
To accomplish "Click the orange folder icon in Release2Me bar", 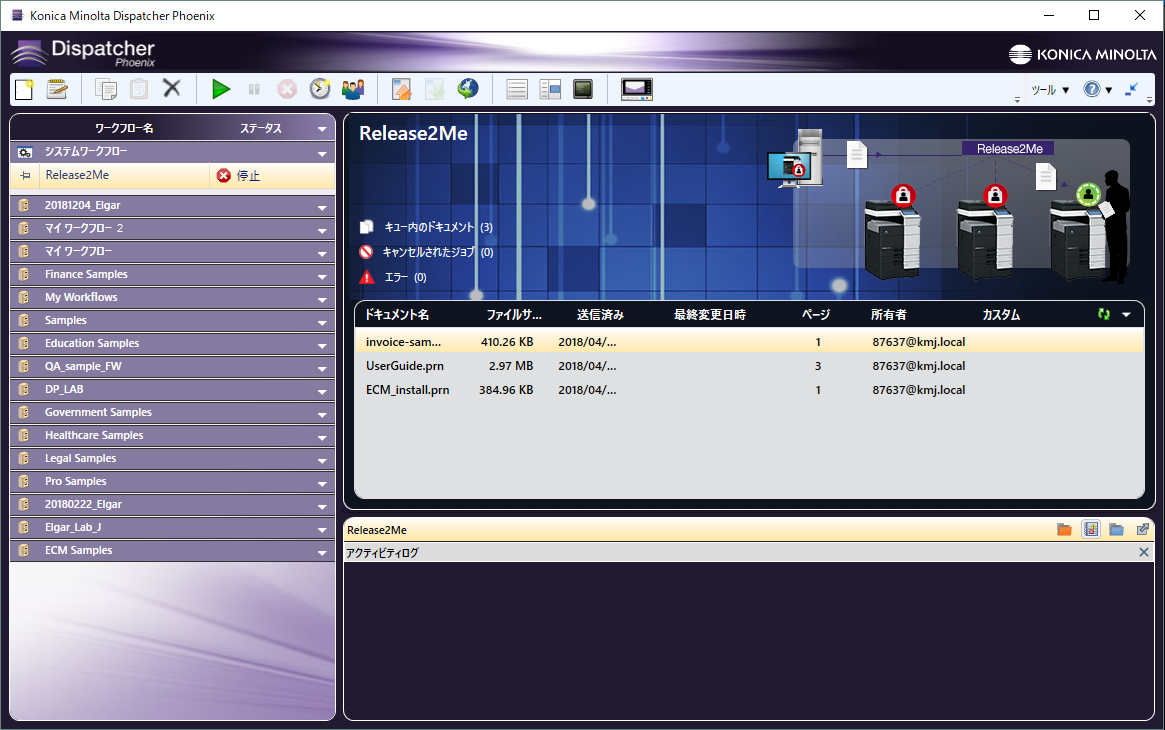I will (x=1064, y=529).
